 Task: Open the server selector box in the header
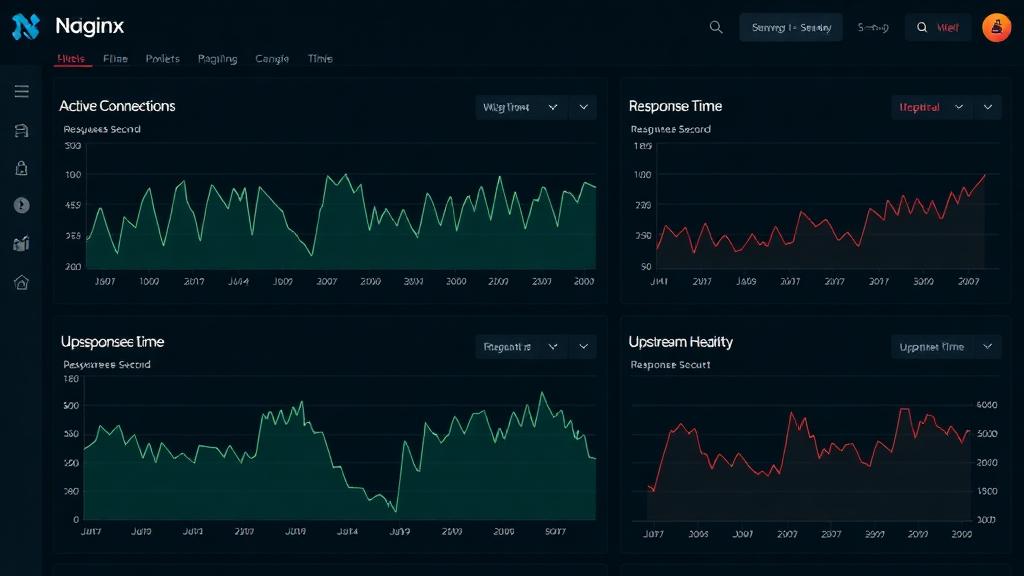pos(790,27)
